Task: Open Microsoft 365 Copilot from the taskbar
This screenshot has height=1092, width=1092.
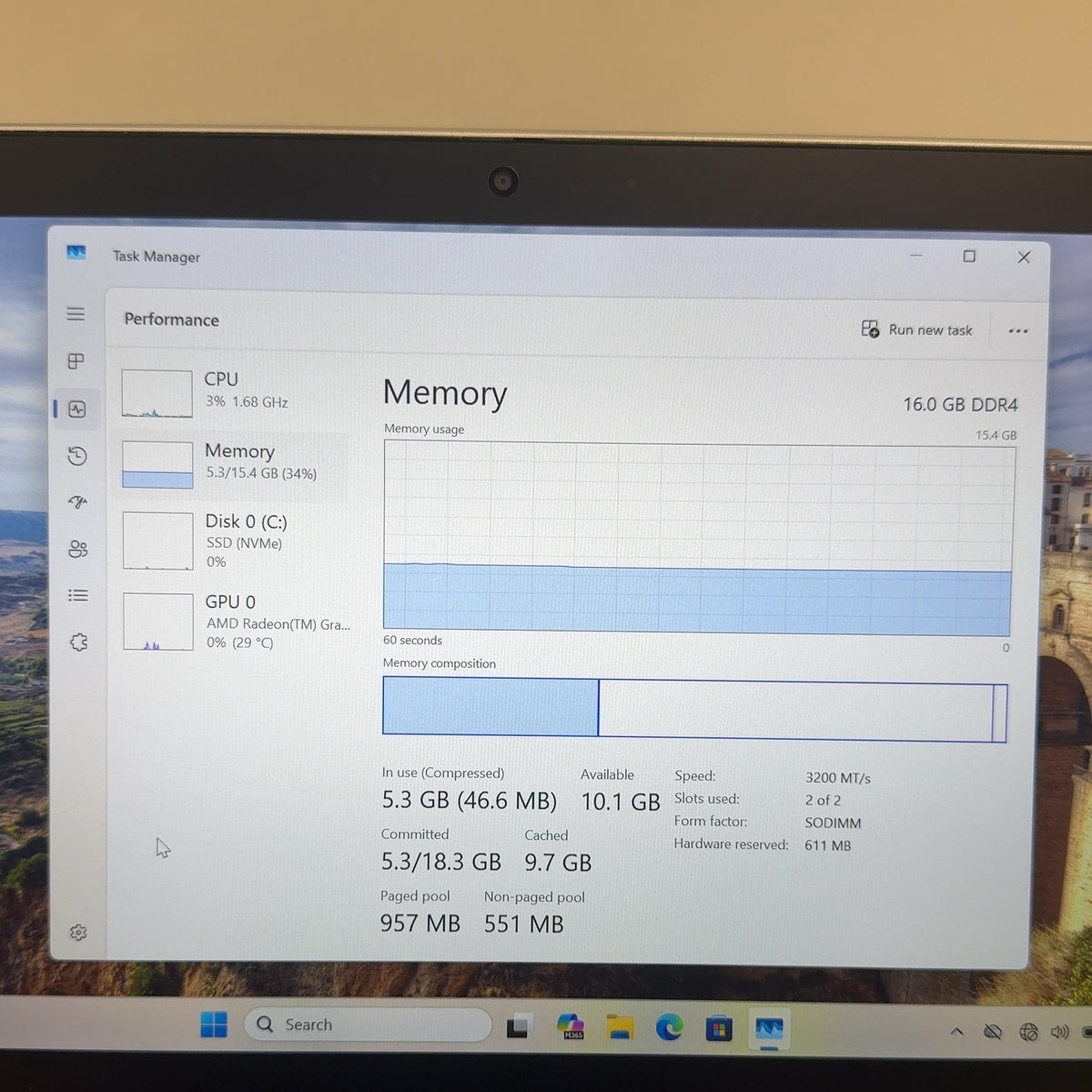Action: tap(571, 1026)
